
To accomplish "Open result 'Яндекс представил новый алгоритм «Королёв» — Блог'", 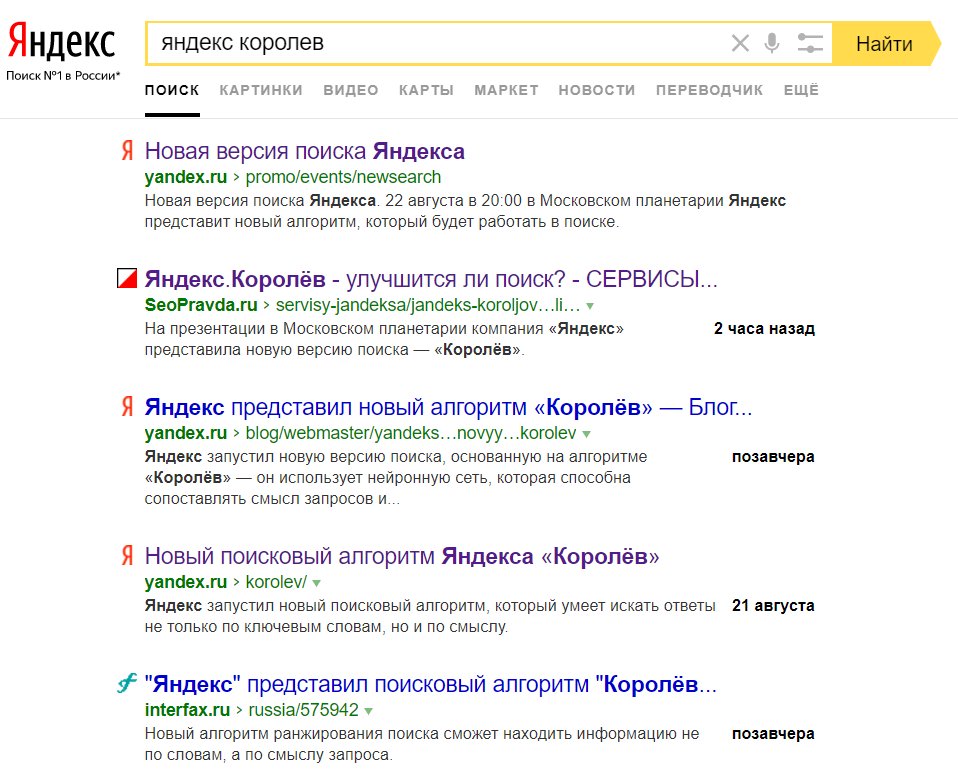I will click(448, 407).
